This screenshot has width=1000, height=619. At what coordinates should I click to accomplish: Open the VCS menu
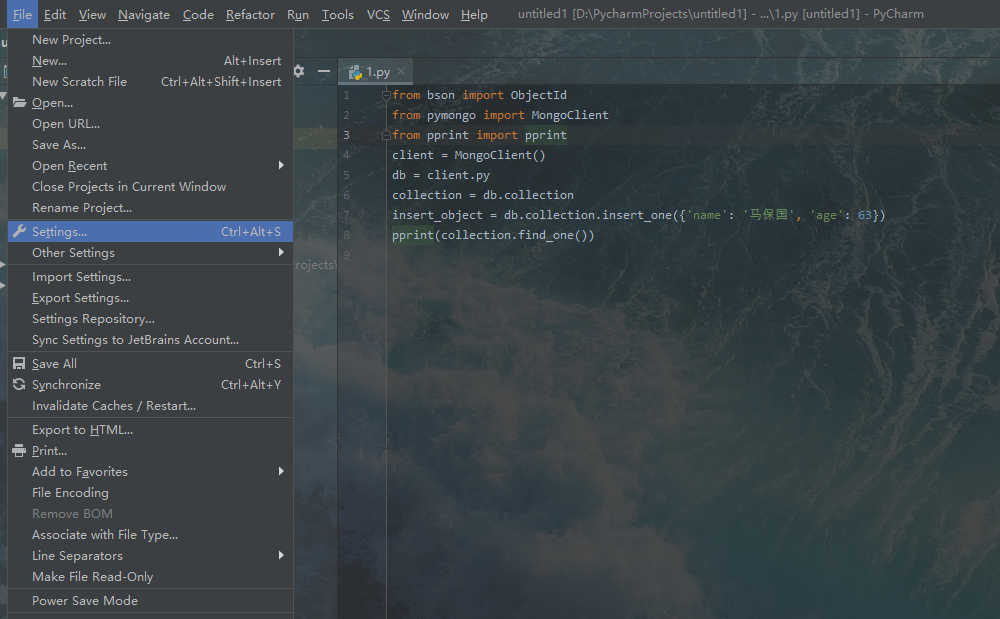(x=378, y=14)
